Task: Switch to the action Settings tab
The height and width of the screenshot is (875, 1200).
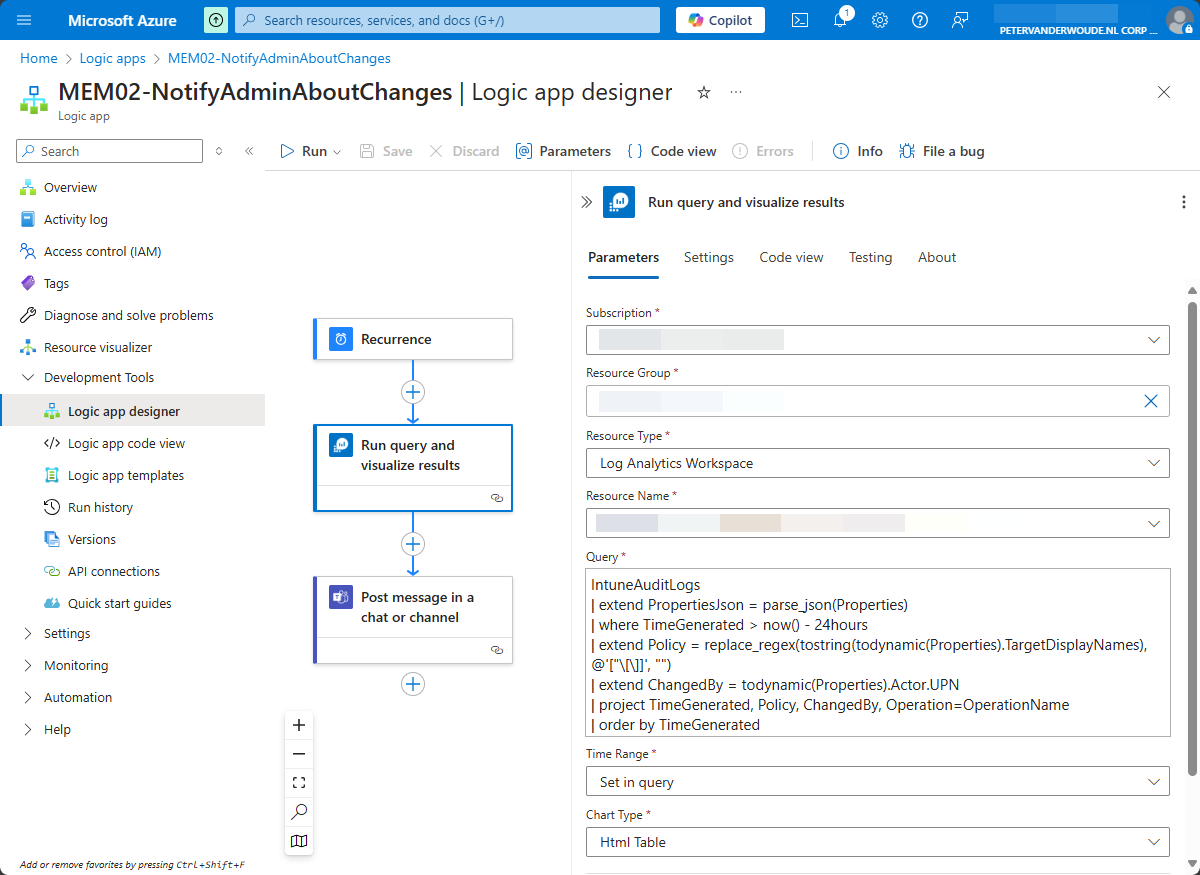Action: (x=709, y=257)
